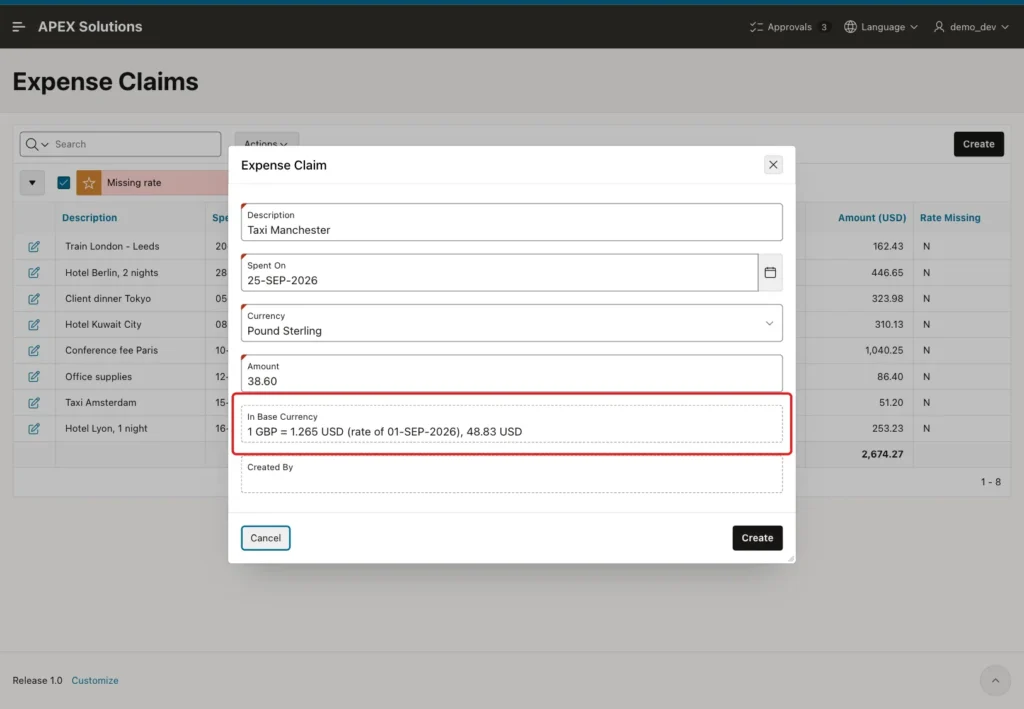Click the Release 1.0 footer text
The height and width of the screenshot is (709, 1024).
pyautogui.click(x=37, y=680)
